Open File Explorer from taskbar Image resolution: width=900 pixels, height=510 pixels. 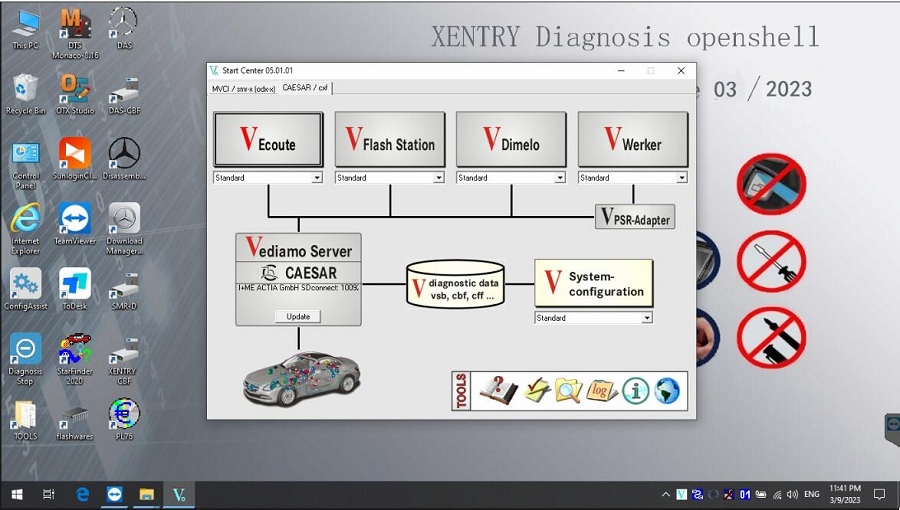[147, 495]
